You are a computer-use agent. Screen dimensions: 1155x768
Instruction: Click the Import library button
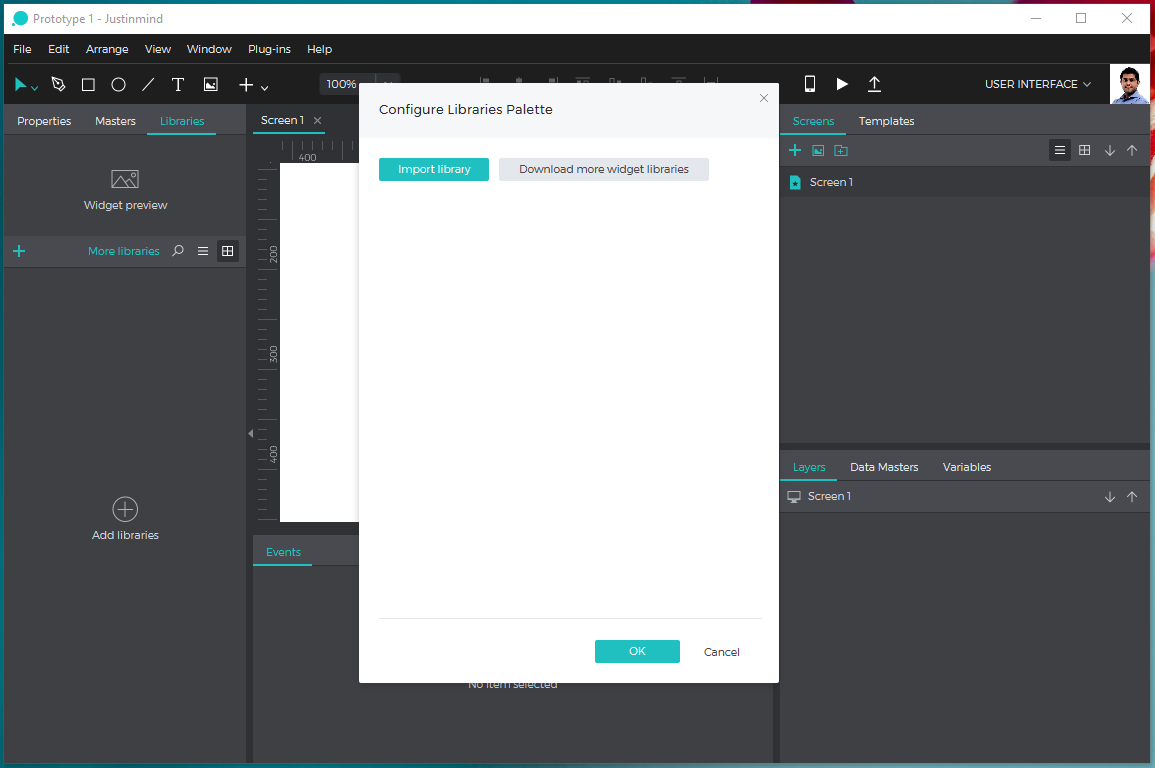(x=434, y=170)
